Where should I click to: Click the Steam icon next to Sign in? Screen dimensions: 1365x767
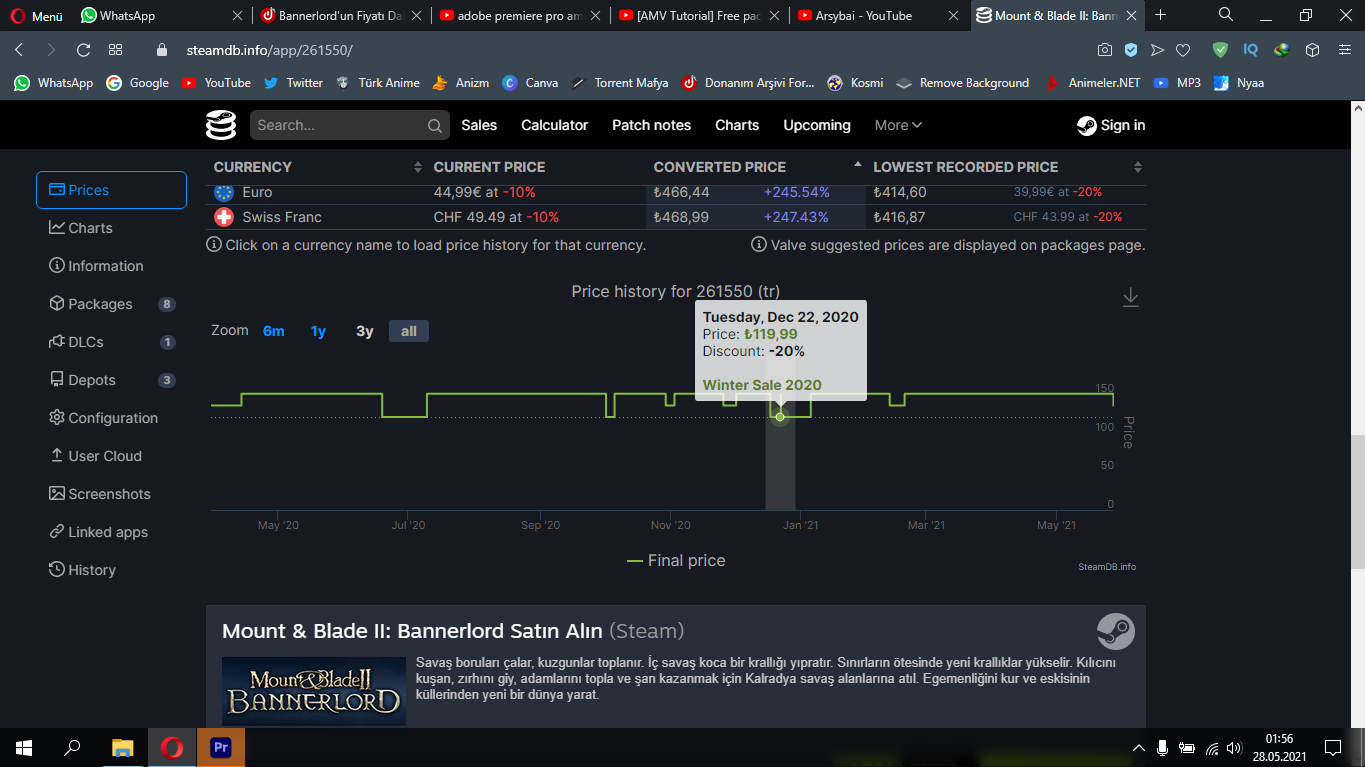(1086, 125)
